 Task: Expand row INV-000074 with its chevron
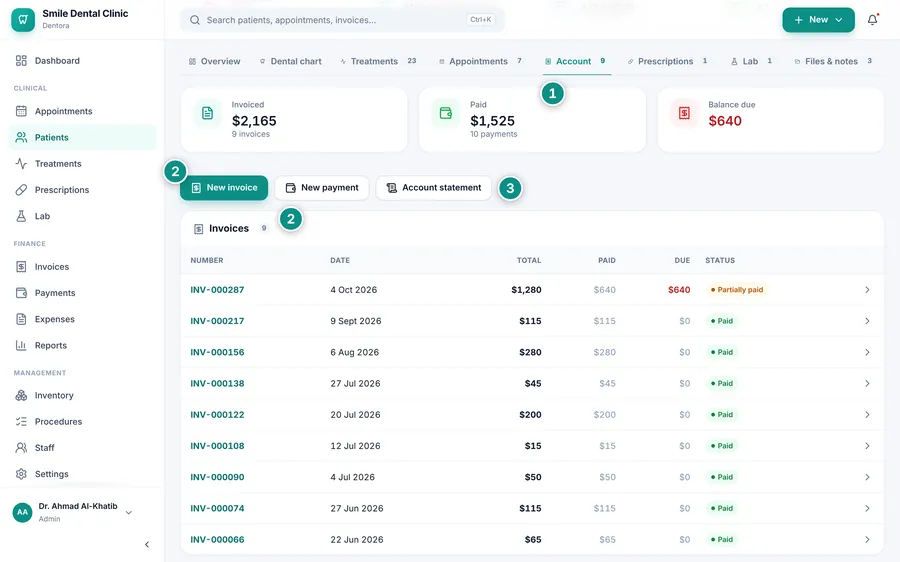click(867, 508)
